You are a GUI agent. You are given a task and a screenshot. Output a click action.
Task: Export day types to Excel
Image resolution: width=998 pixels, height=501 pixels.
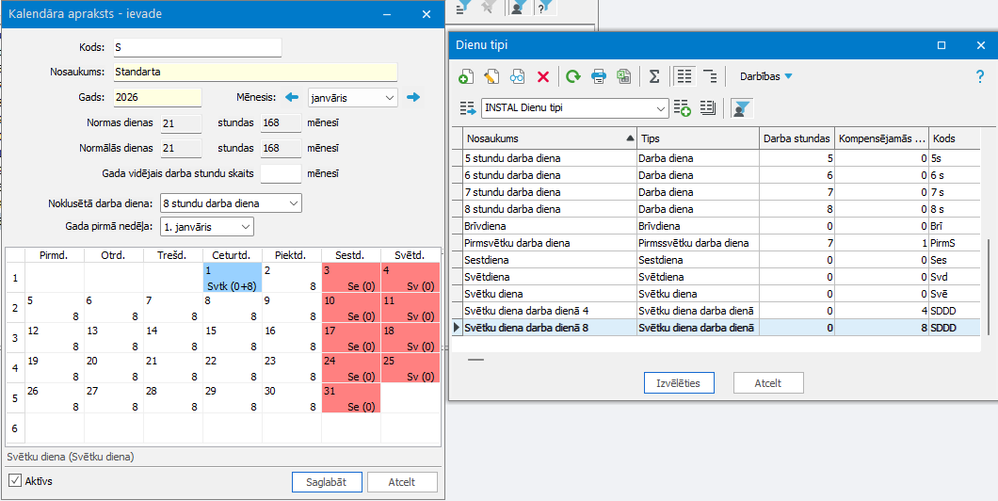pos(623,77)
